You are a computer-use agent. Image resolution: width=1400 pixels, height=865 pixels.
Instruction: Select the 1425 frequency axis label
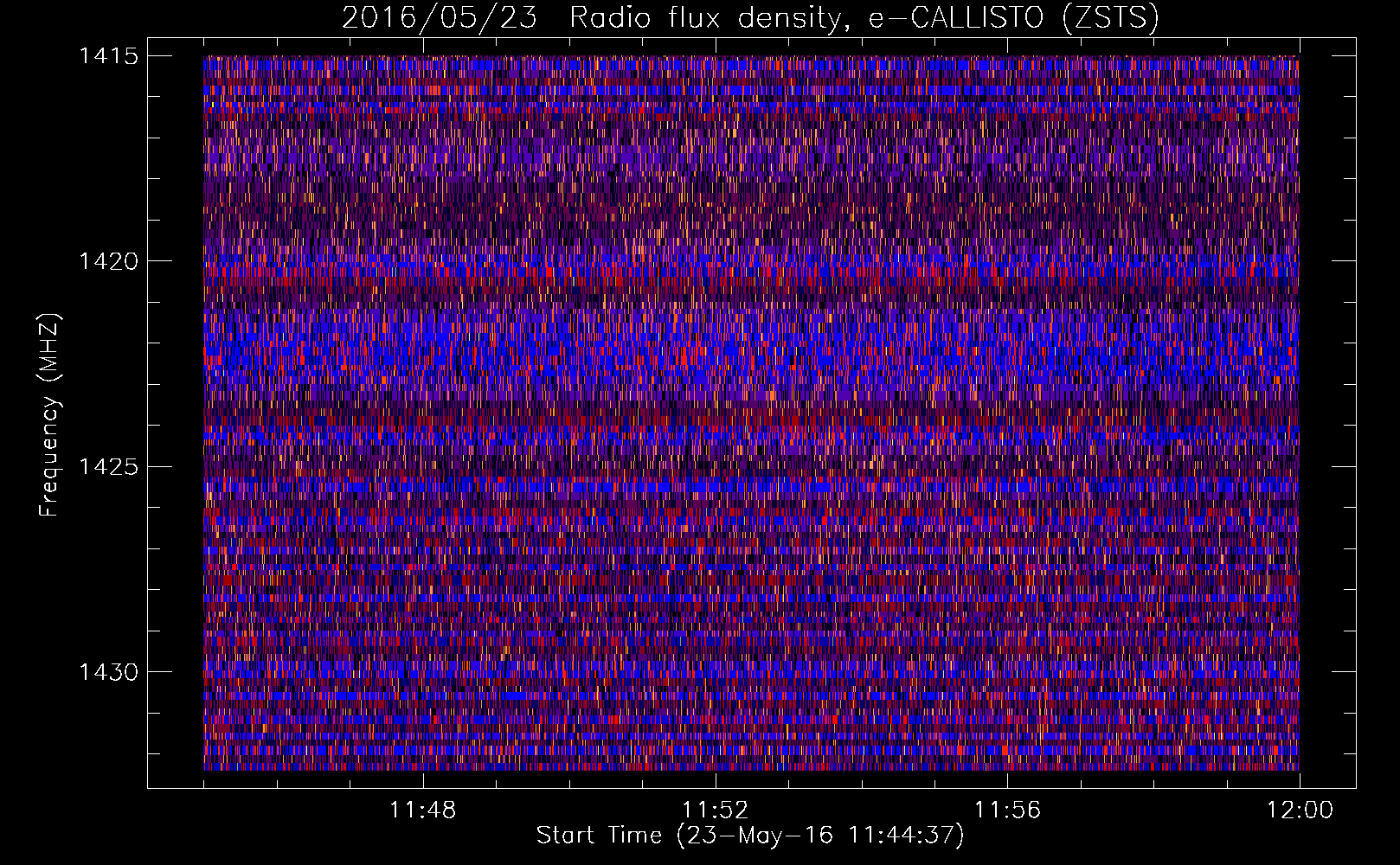[108, 467]
